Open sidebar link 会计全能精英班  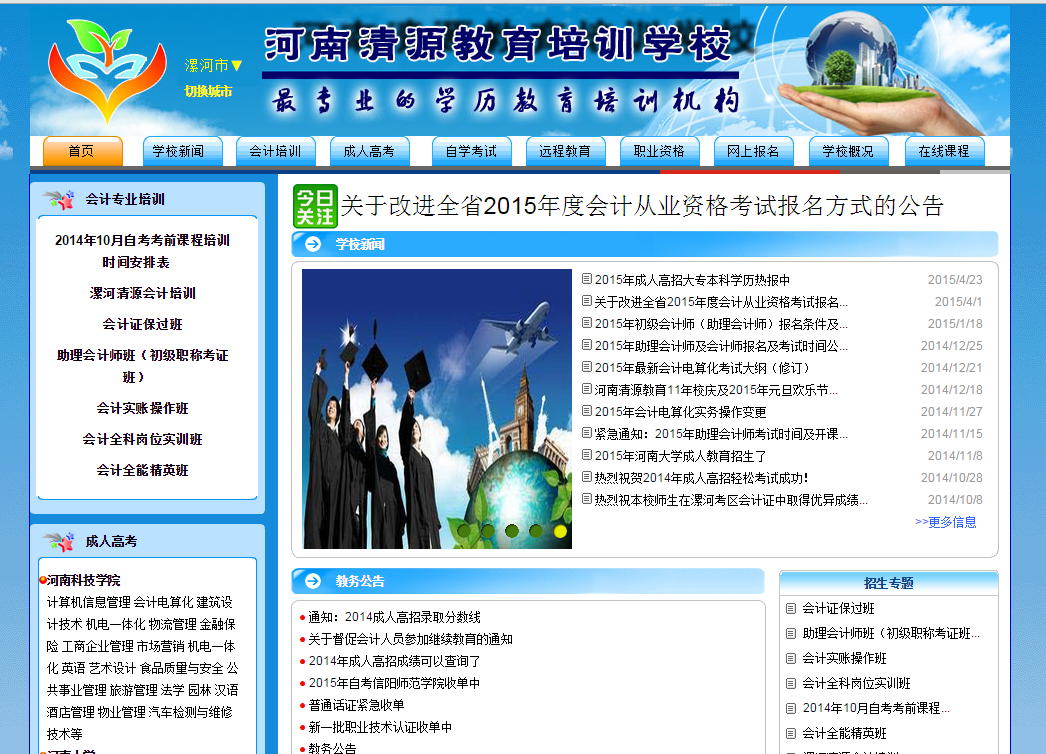[x=142, y=470]
